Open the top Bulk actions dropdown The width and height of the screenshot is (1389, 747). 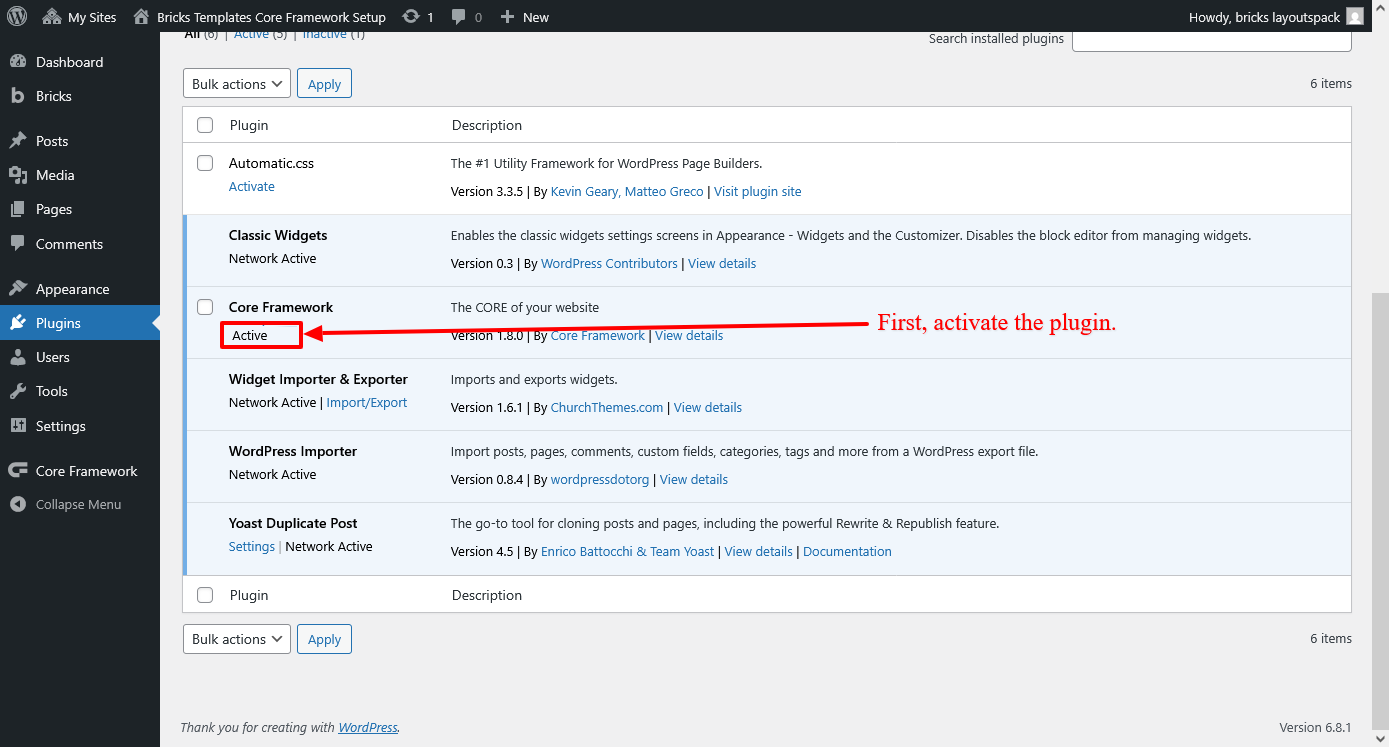coord(237,84)
